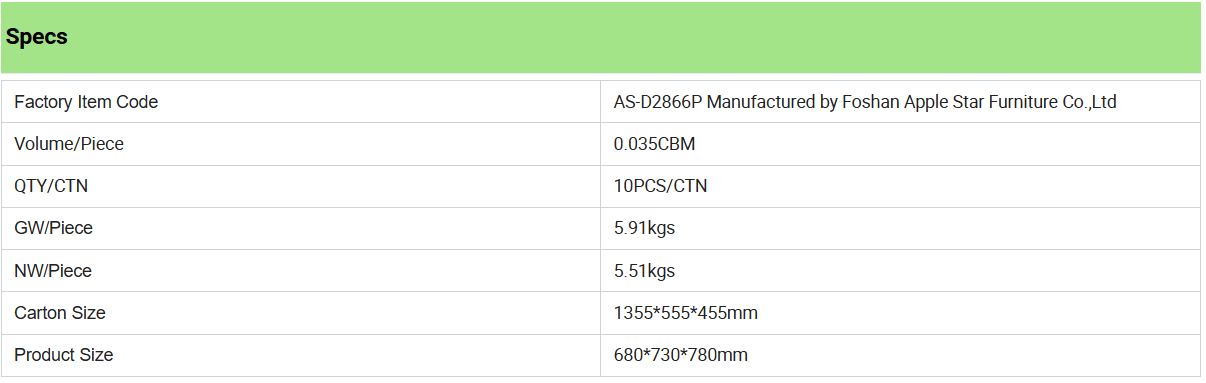Select the Carton Size row label
The height and width of the screenshot is (383, 1206).
(60, 313)
